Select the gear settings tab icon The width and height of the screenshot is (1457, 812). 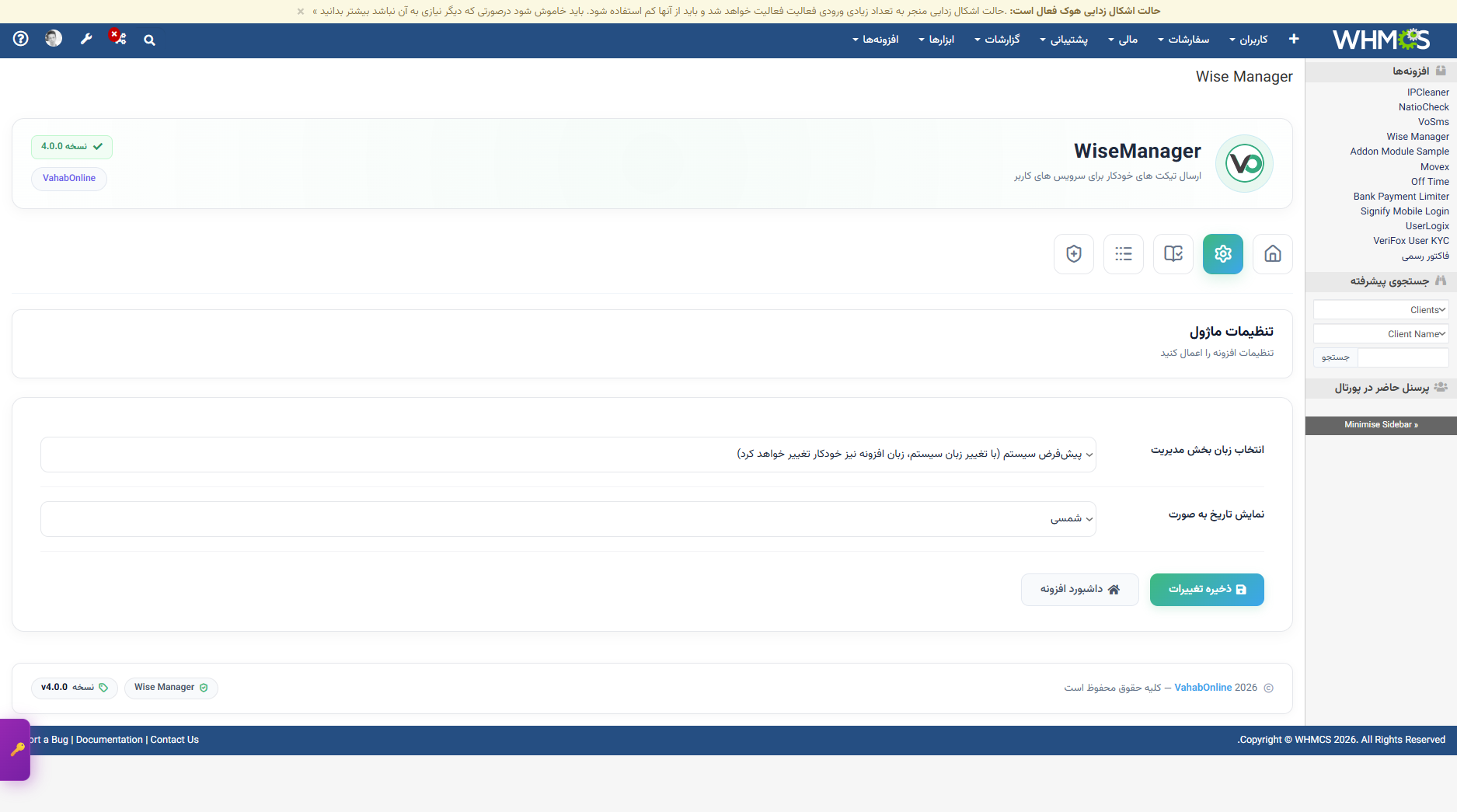[1223, 254]
